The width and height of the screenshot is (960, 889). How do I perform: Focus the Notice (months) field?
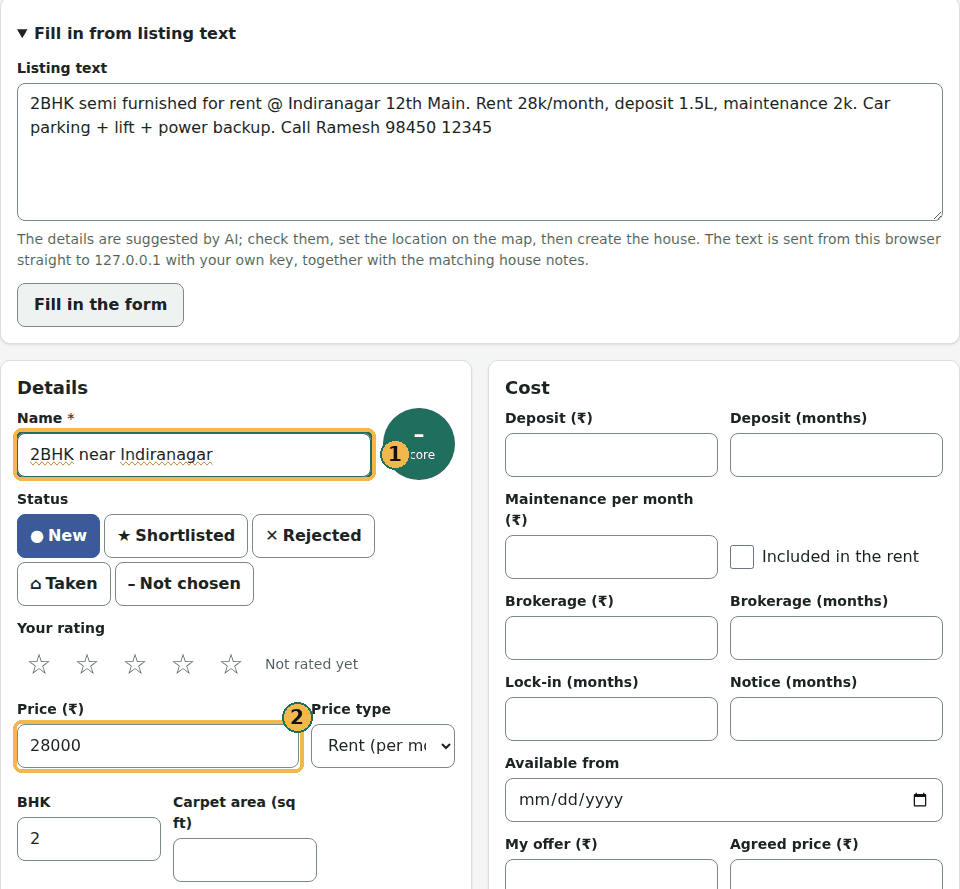[x=836, y=719]
